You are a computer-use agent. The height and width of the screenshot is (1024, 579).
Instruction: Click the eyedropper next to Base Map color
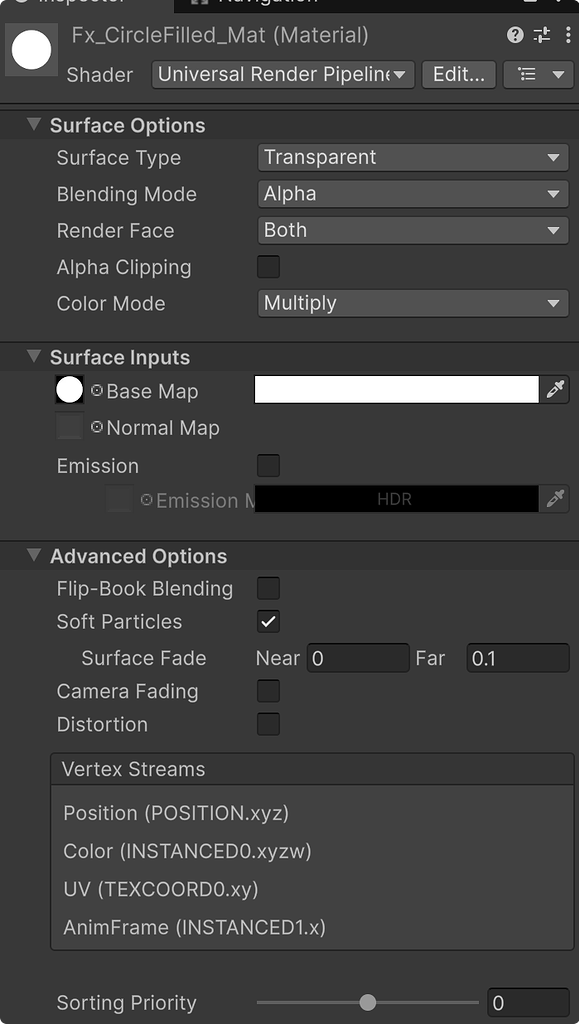(x=555, y=390)
